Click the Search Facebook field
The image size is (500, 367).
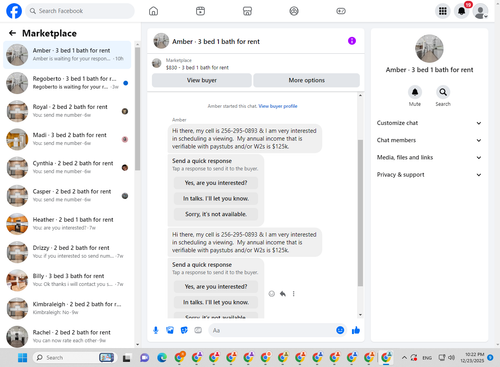(x=80, y=11)
